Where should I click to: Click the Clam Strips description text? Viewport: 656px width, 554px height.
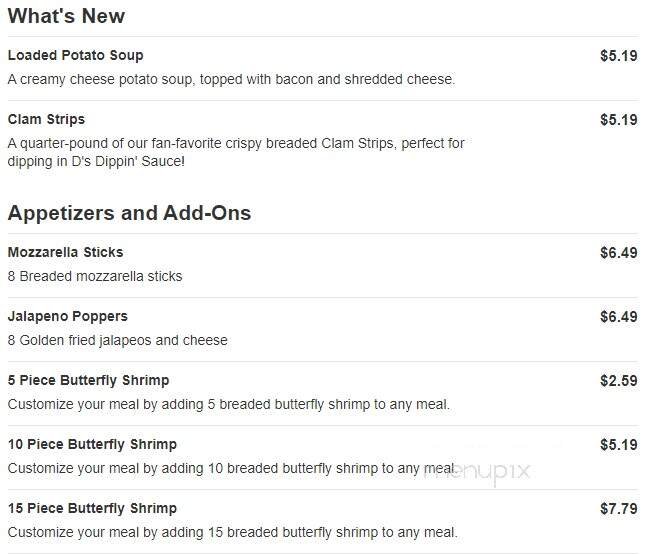pos(235,152)
